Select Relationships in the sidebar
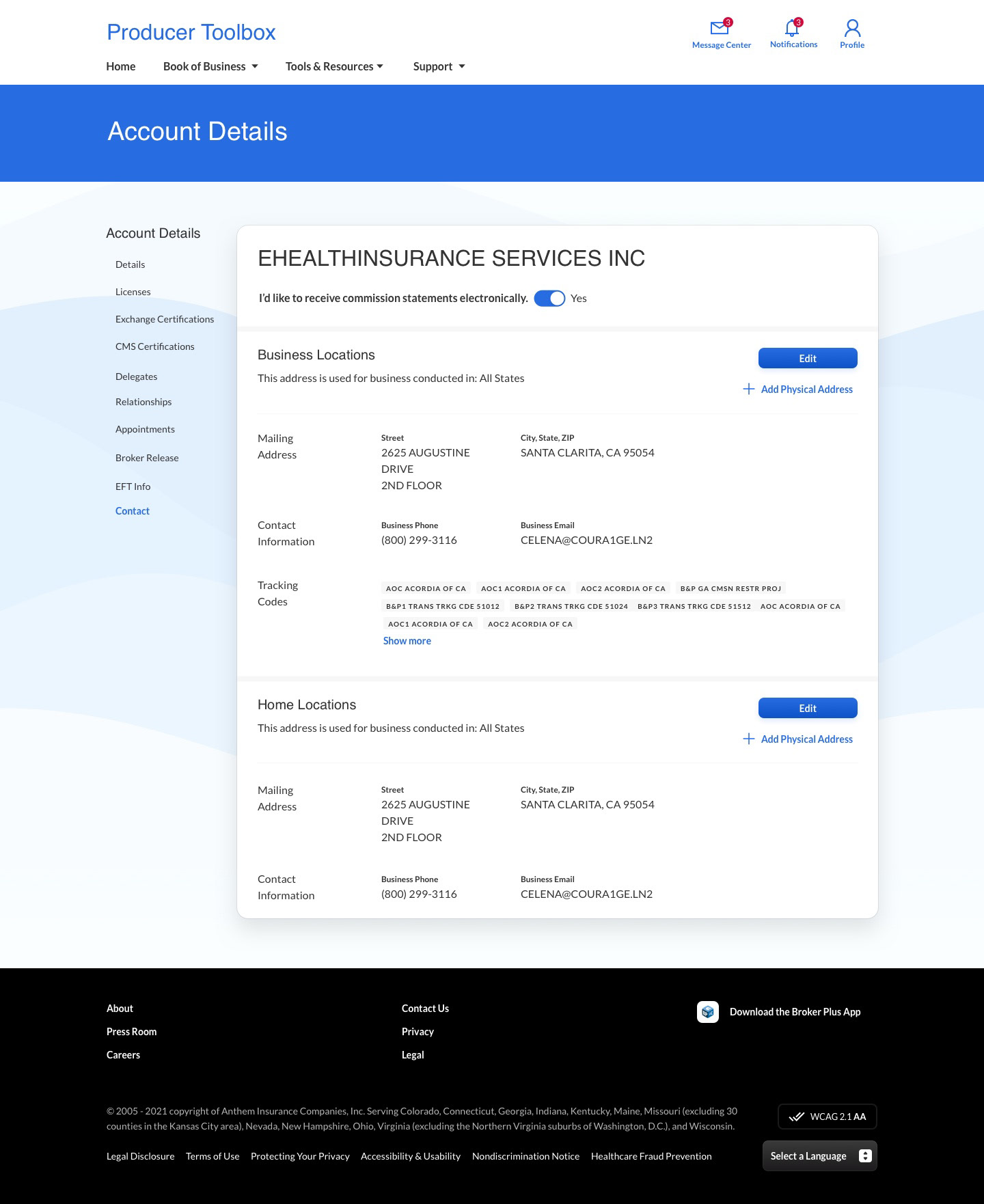This screenshot has width=984, height=1204. (143, 402)
